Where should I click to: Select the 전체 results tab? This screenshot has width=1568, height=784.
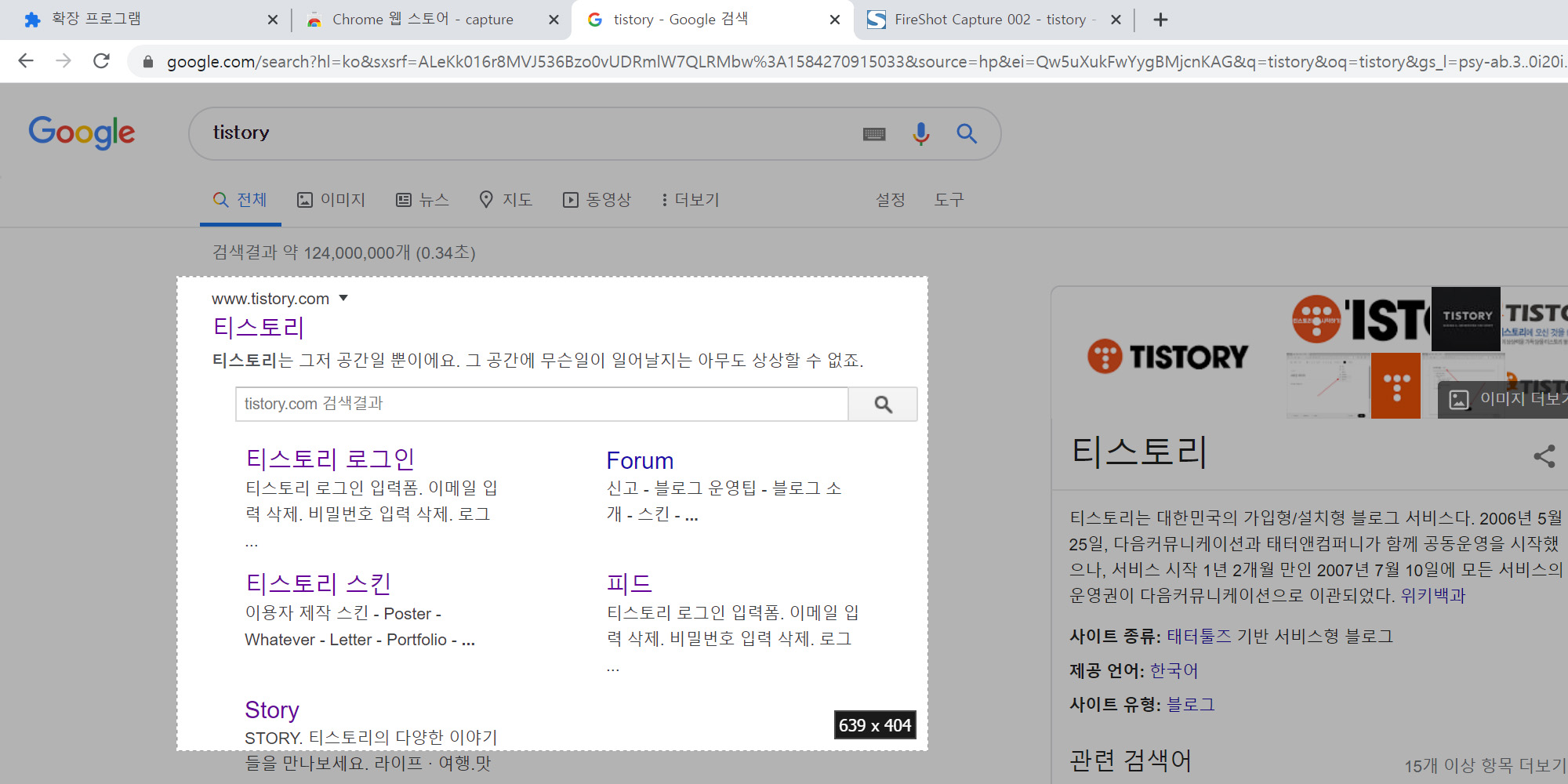coord(240,200)
